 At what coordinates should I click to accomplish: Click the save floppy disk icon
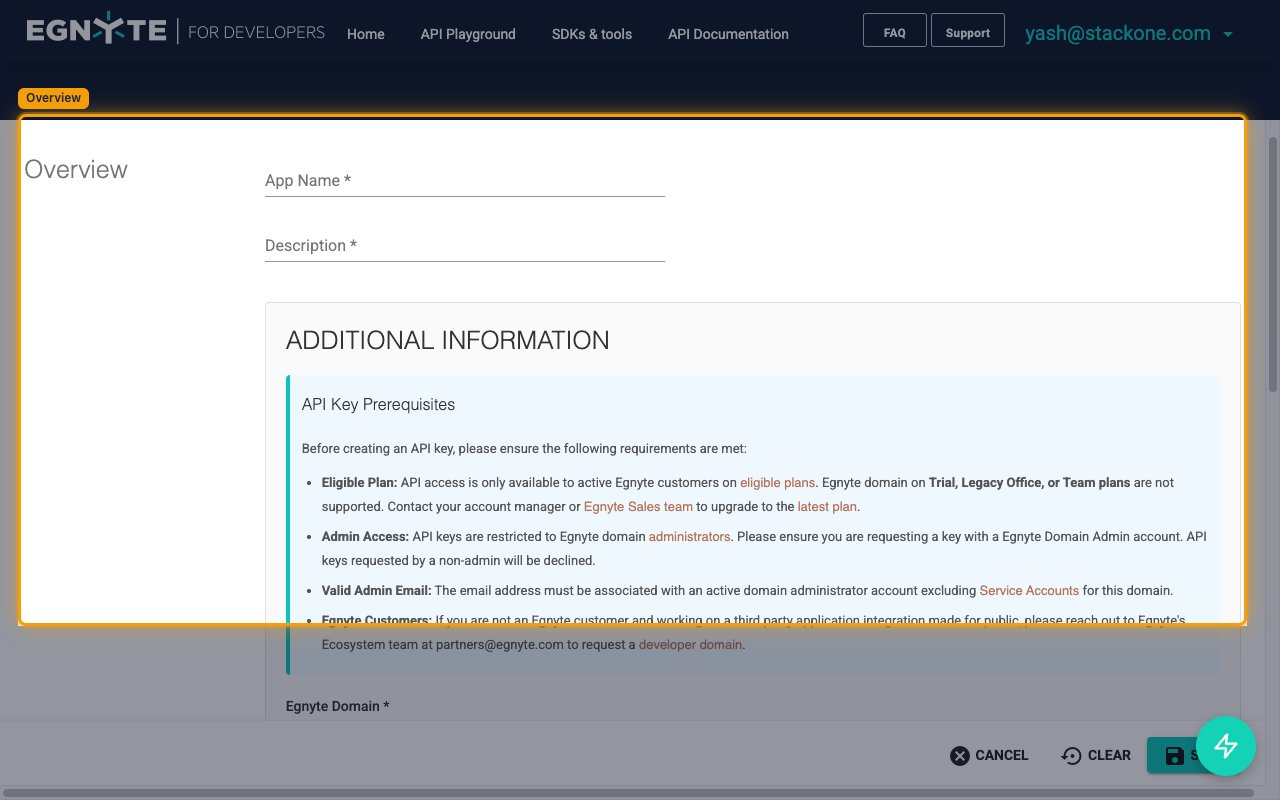pyautogui.click(x=1175, y=755)
